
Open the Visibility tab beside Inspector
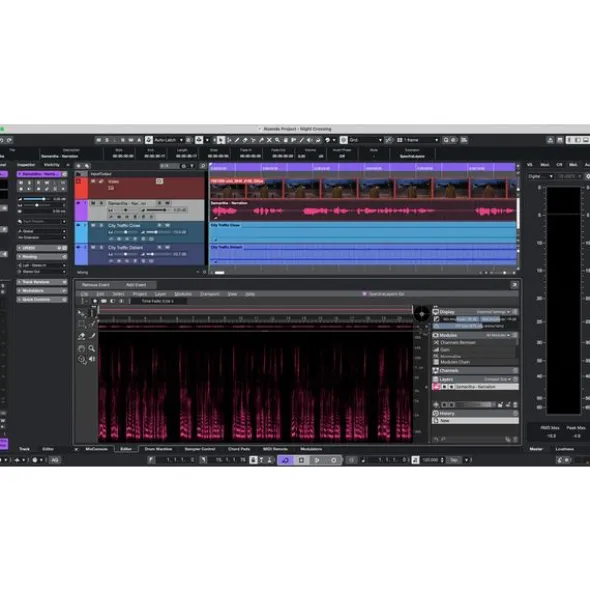(52, 165)
